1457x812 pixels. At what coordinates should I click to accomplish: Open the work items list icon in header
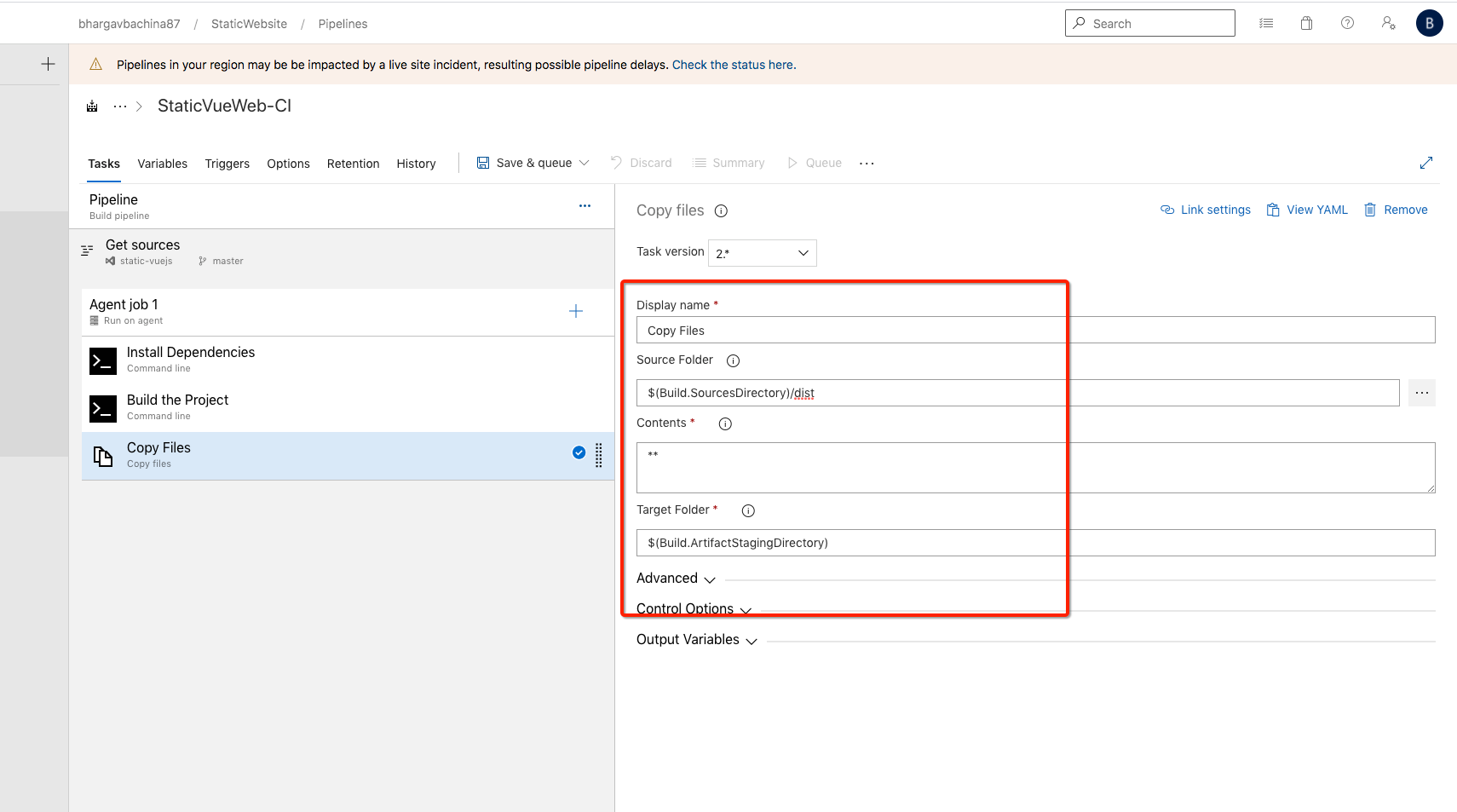1266,23
